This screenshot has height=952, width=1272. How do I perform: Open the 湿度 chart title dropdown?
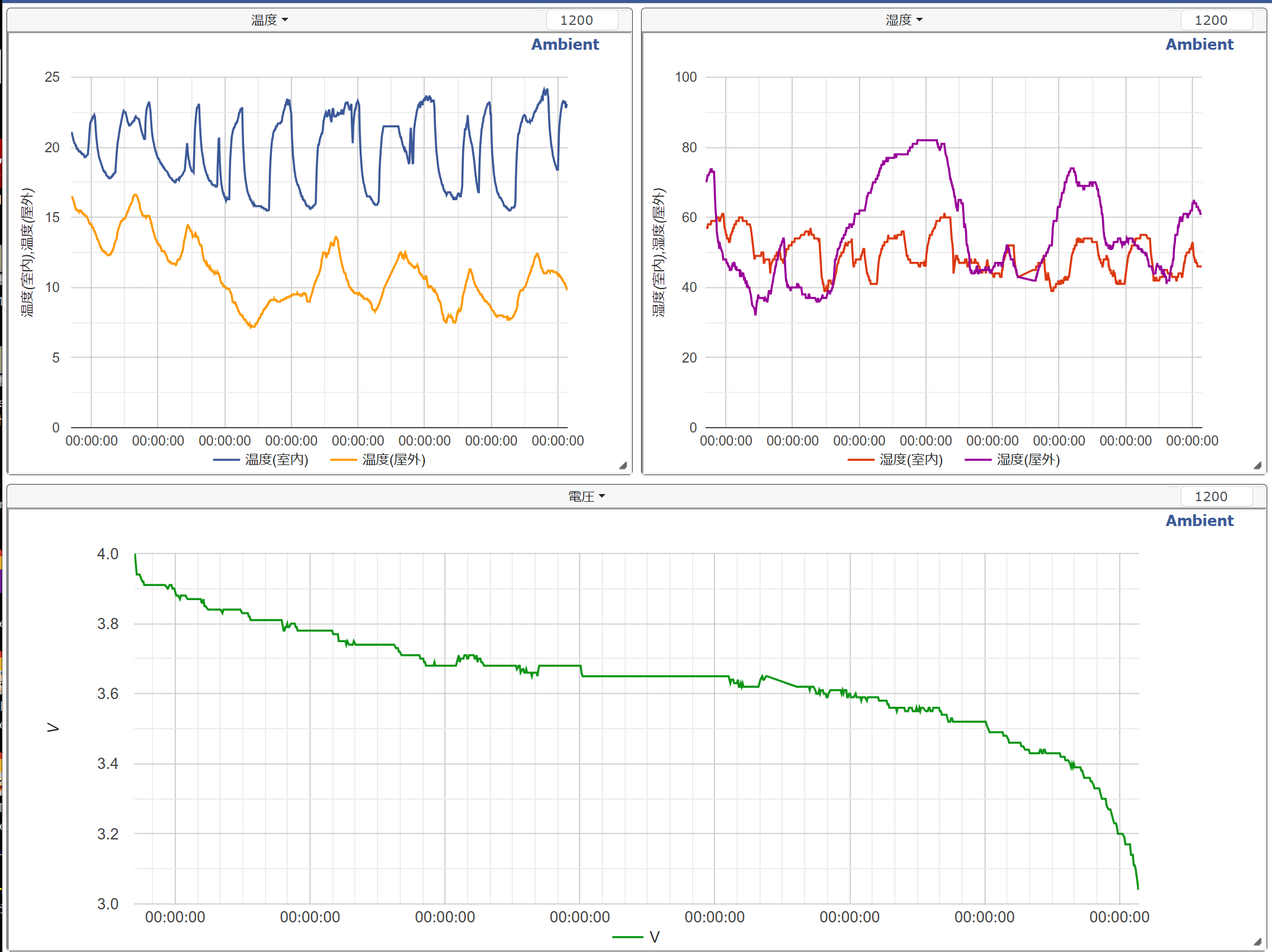coord(903,20)
